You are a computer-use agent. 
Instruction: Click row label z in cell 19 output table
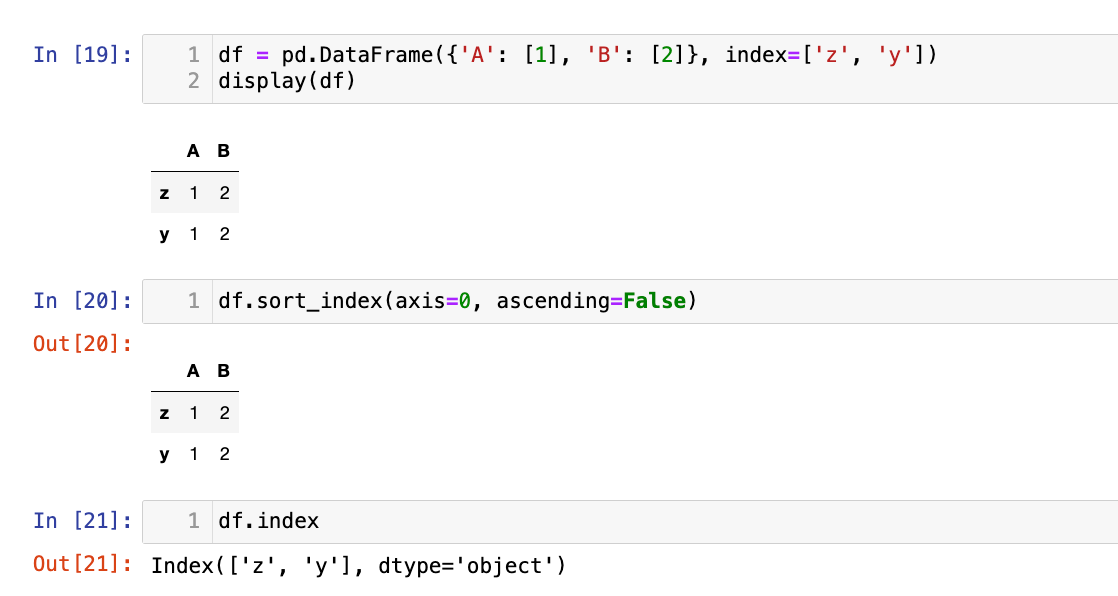(x=164, y=193)
